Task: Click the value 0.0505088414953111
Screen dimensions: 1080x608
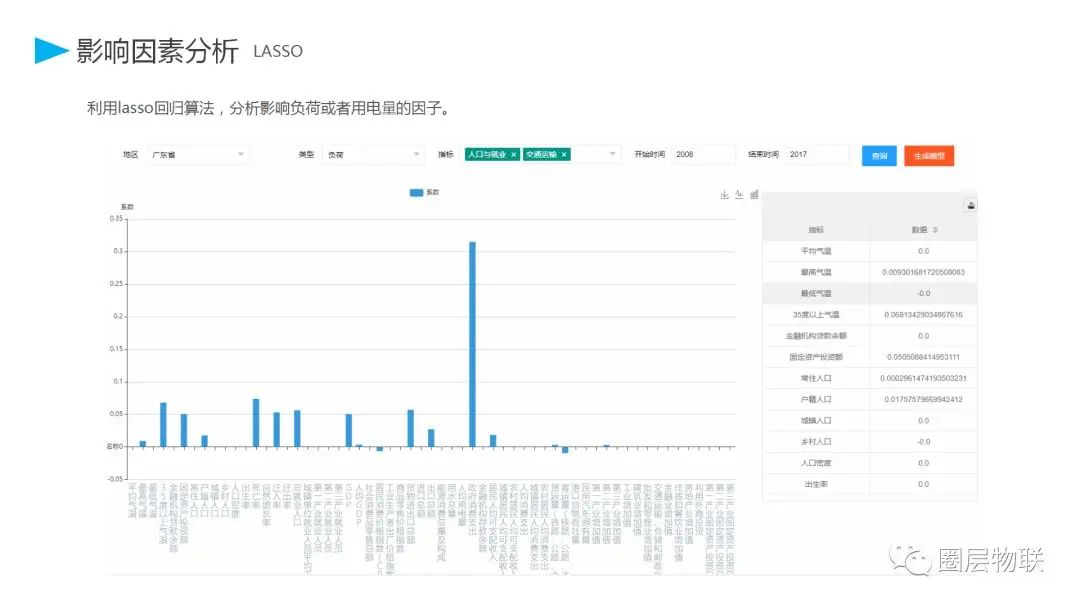Action: point(924,357)
